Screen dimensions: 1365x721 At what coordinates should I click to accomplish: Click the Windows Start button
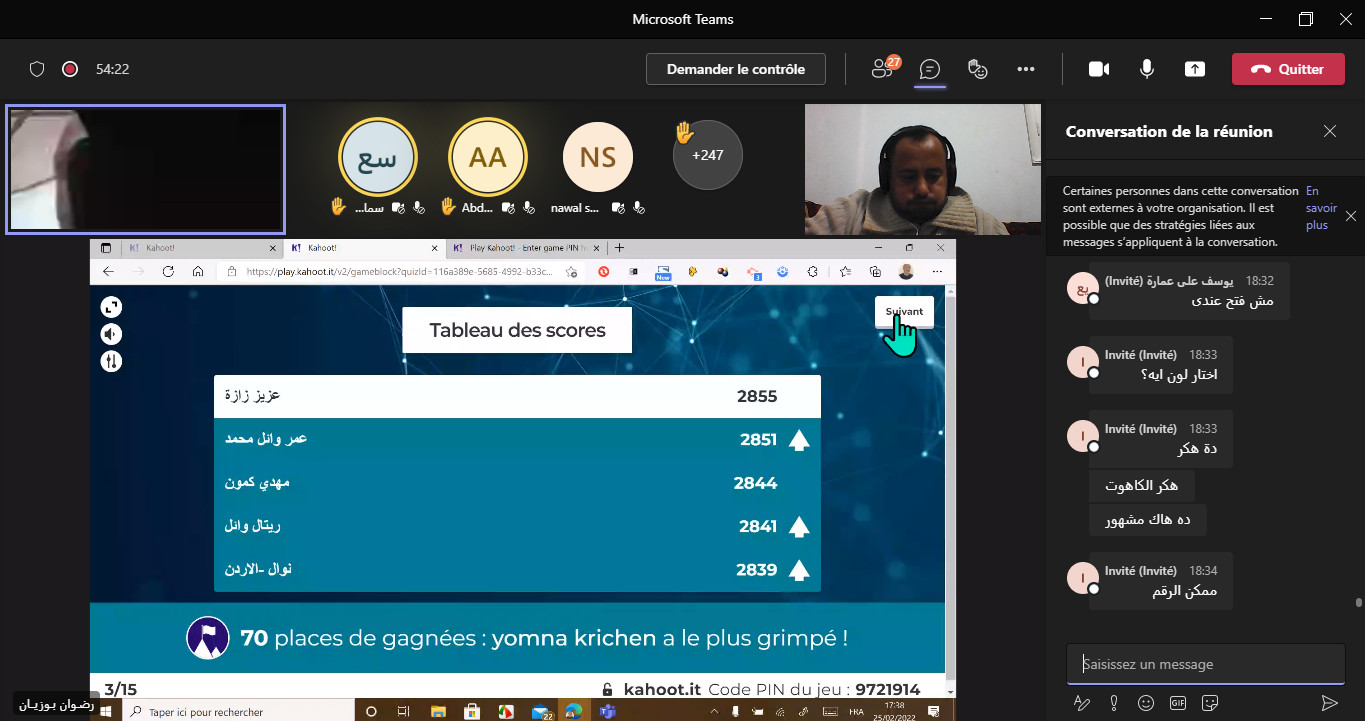[105, 712]
